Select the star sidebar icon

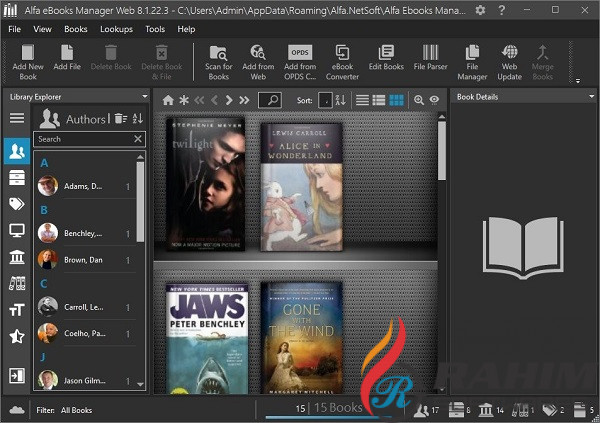pyautogui.click(x=17, y=336)
